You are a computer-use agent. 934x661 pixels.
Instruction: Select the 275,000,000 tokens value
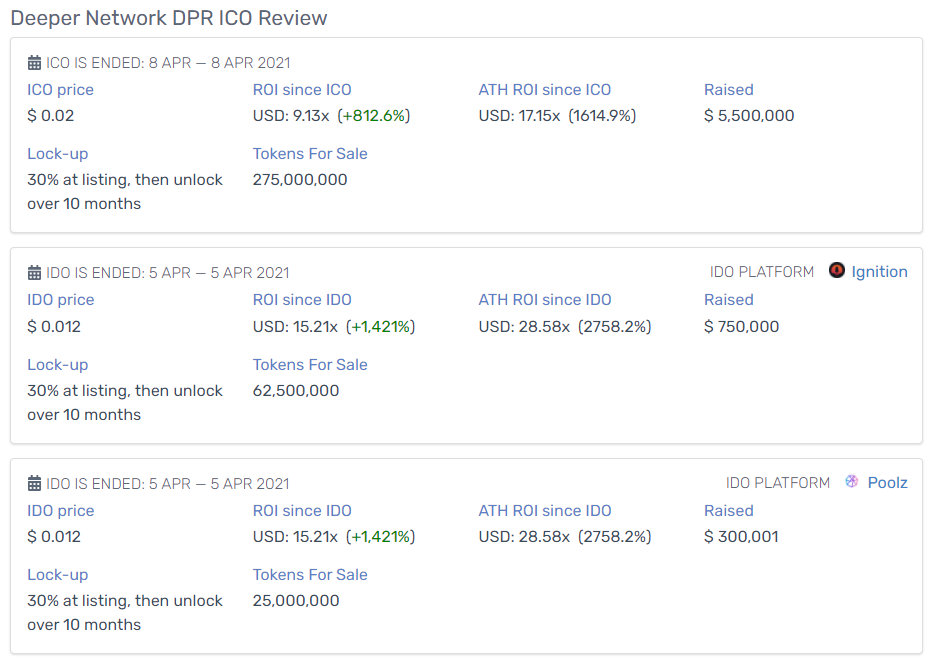(x=300, y=180)
